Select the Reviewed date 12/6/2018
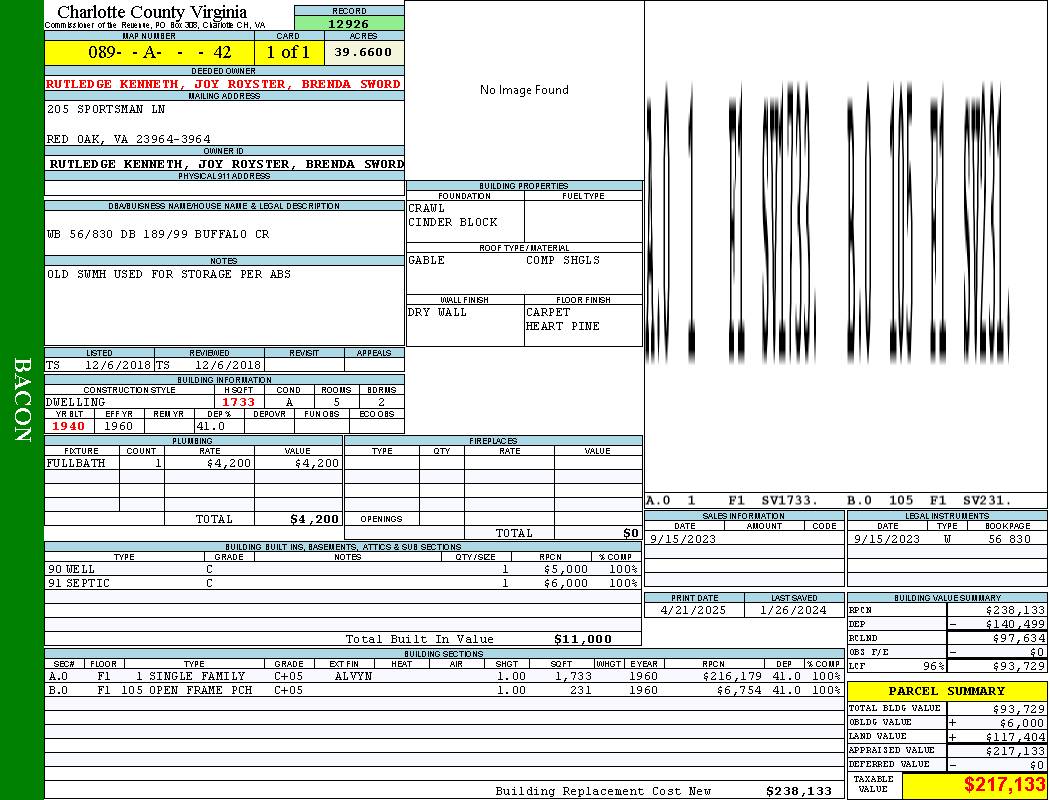The image size is (1050, 800). point(228,366)
